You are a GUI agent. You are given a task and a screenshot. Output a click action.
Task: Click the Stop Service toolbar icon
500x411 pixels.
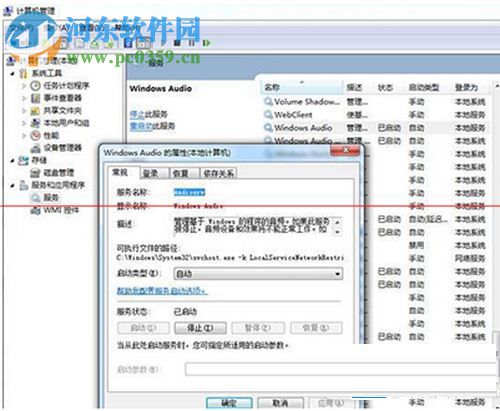(x=177, y=43)
